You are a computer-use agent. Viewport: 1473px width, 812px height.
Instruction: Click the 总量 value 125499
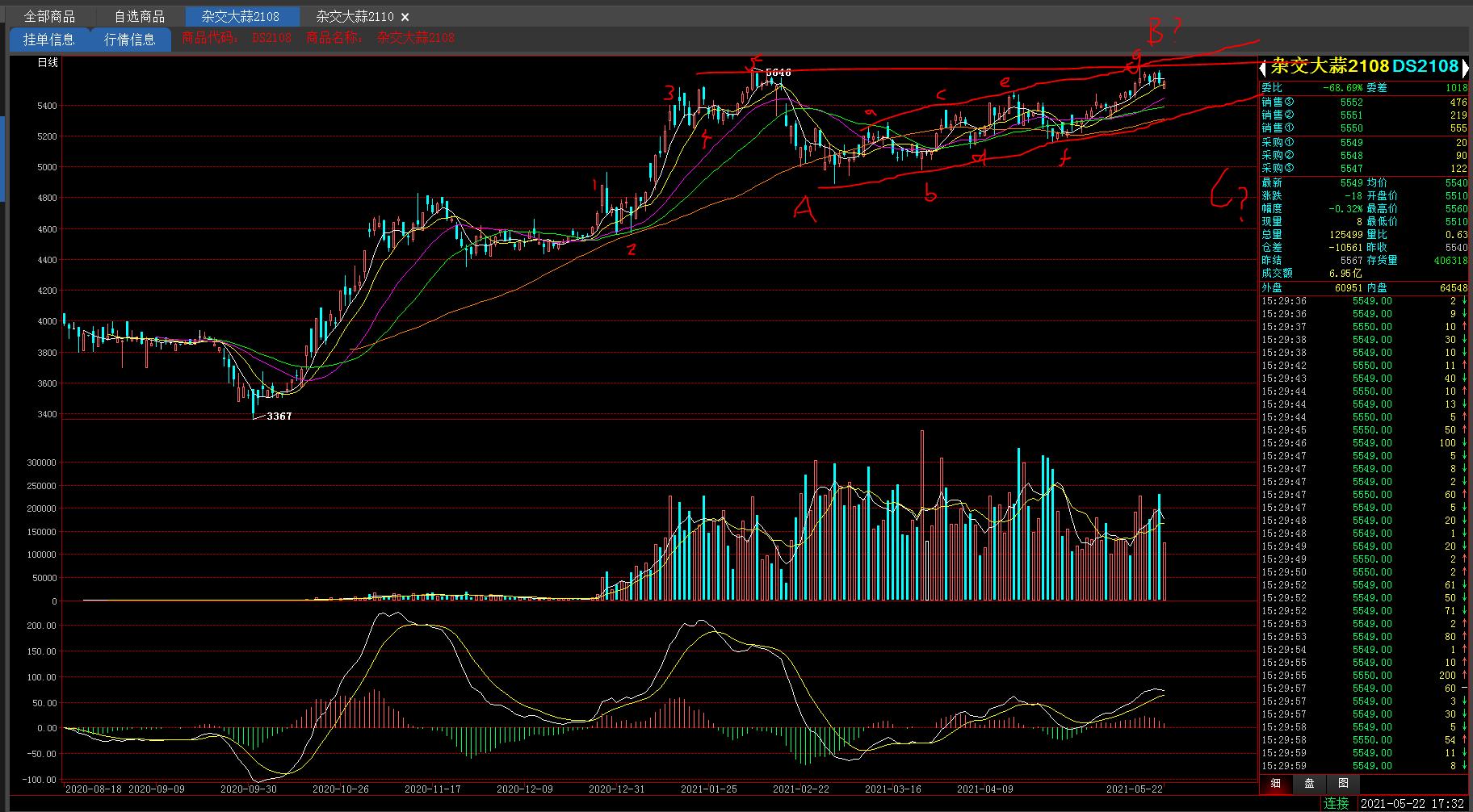[1346, 235]
